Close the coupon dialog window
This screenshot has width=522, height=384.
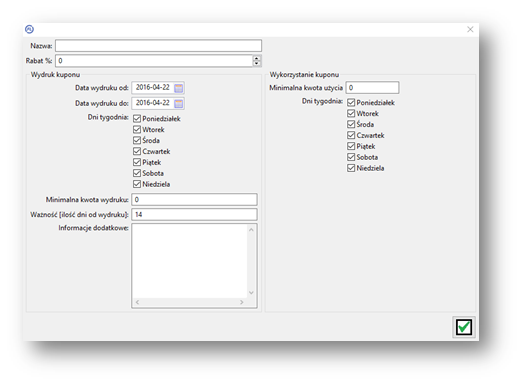(470, 29)
